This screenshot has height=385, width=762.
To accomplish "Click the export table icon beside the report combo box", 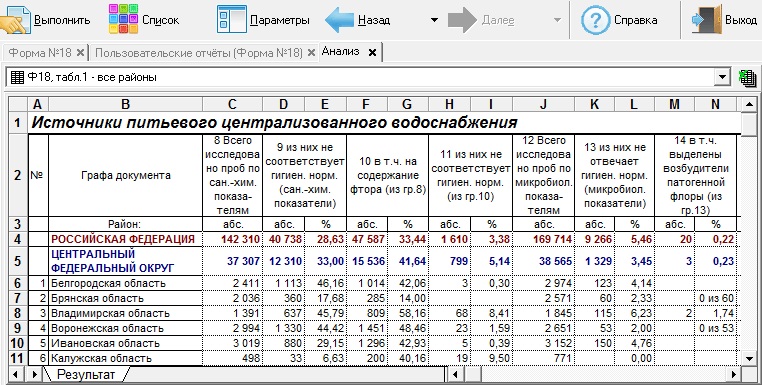I will click(747, 77).
